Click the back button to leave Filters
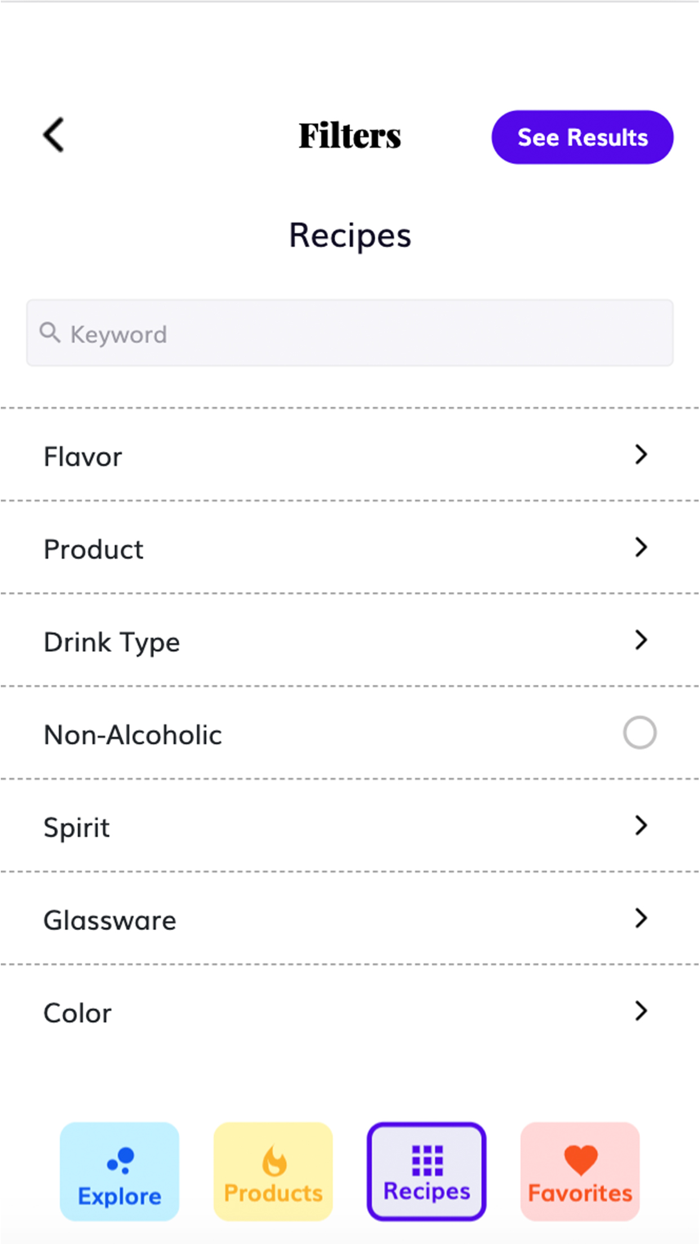 point(52,135)
